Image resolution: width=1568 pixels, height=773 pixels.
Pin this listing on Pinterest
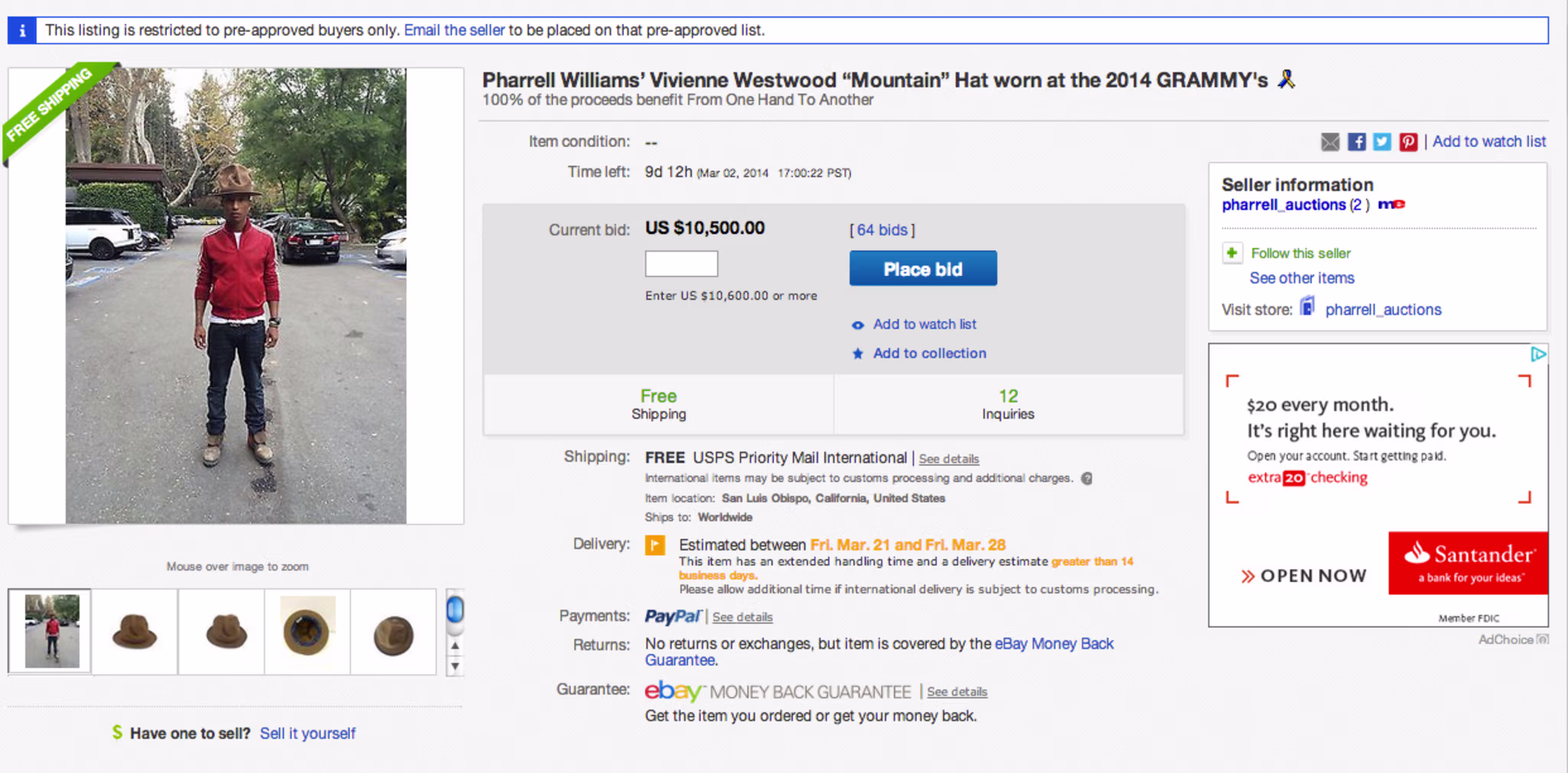[1408, 142]
